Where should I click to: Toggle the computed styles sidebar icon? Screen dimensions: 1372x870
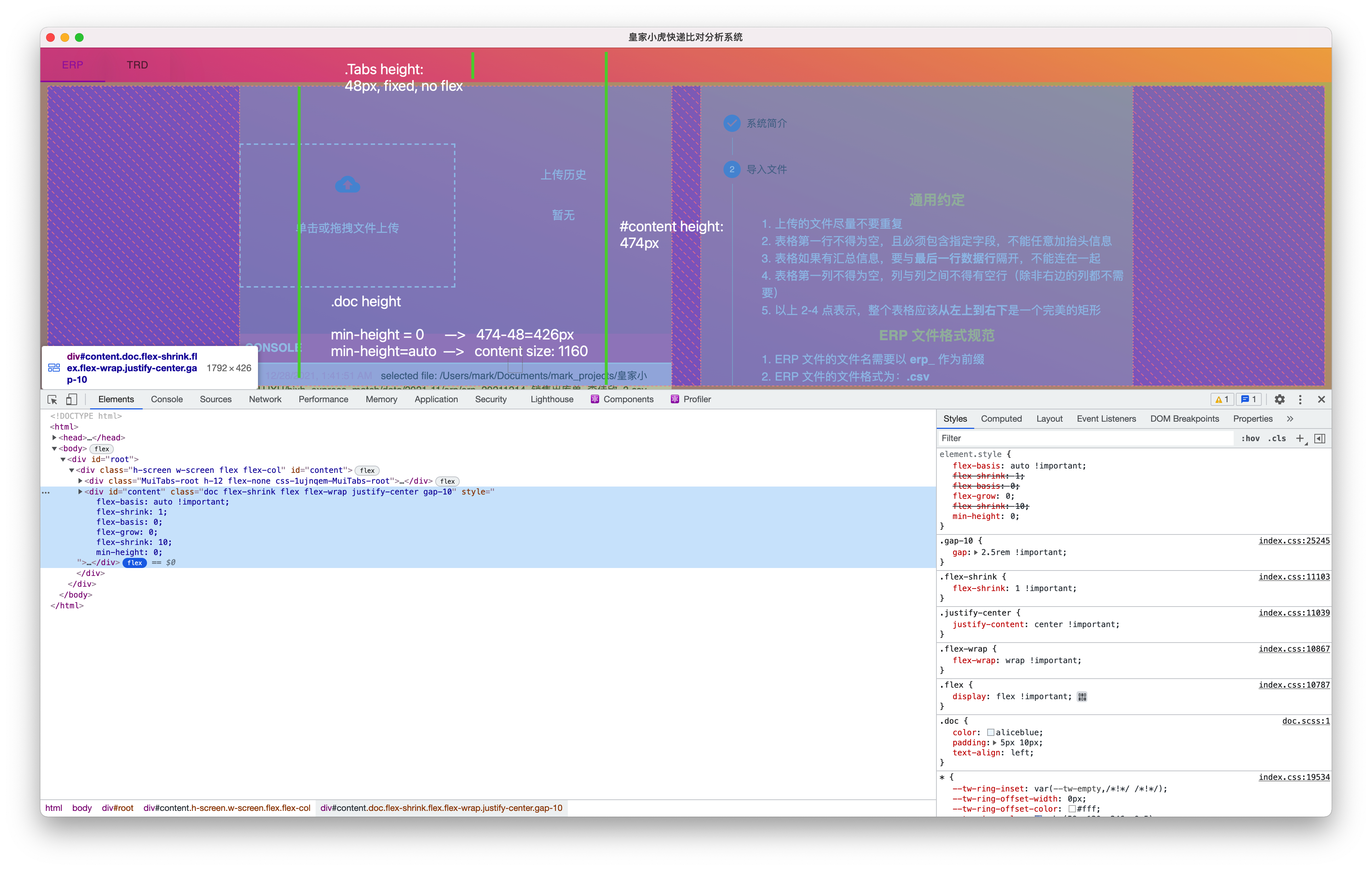1320,438
